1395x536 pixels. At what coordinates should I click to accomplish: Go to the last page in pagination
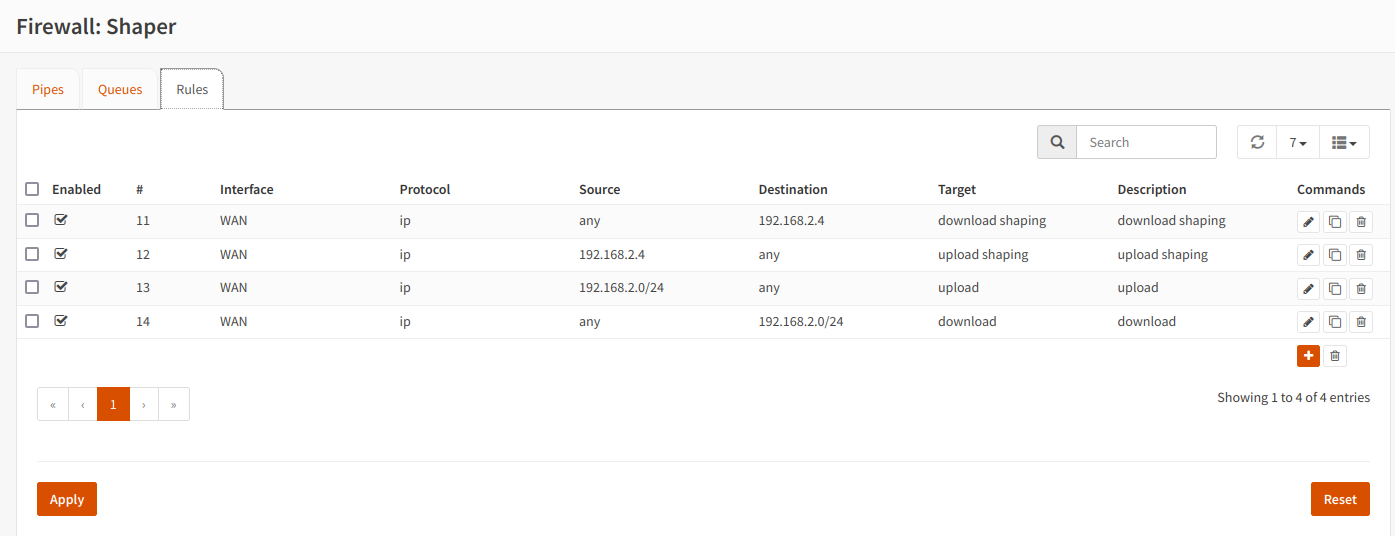[174, 405]
